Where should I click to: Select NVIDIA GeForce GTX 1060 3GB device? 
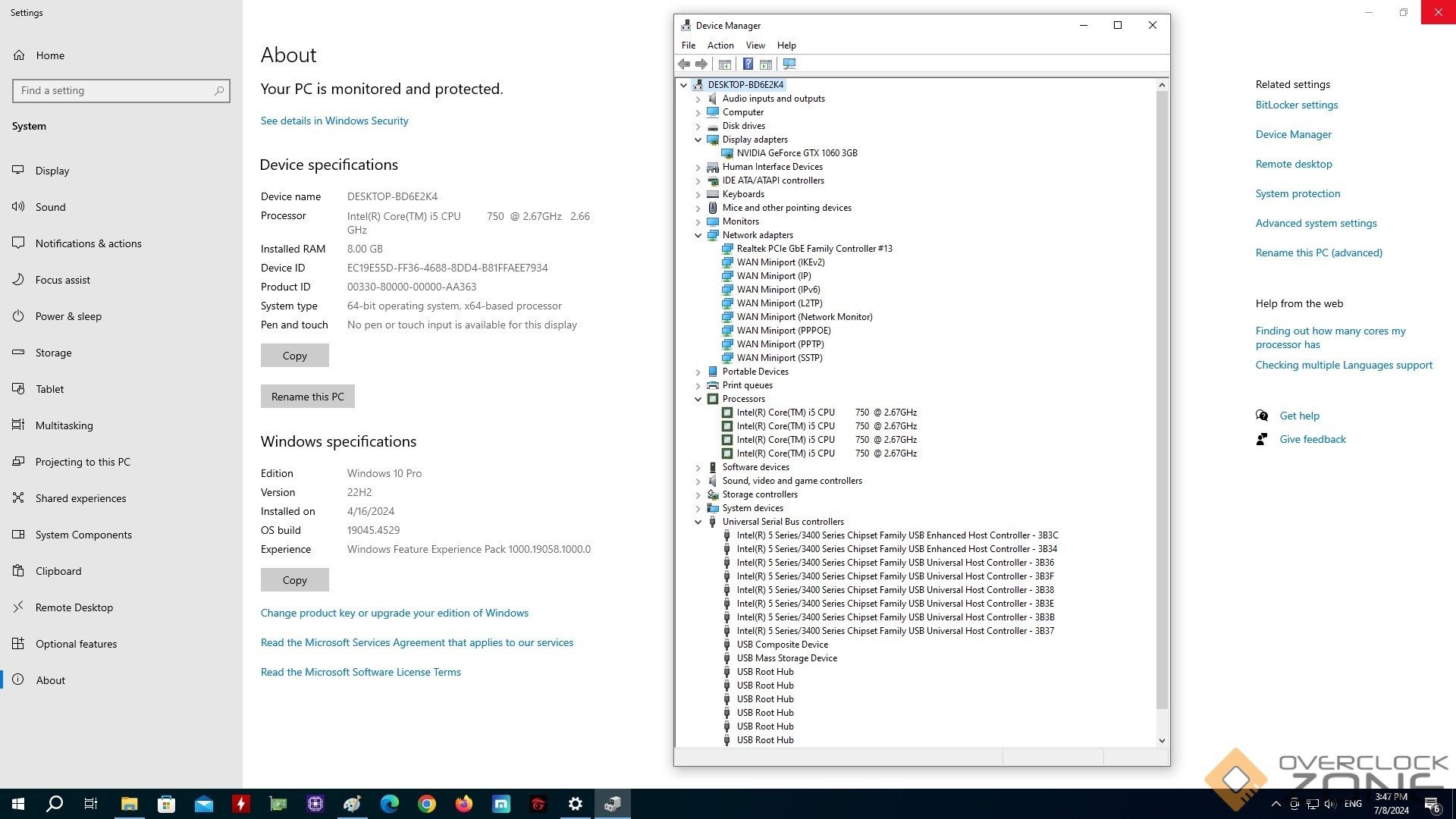[796, 153]
